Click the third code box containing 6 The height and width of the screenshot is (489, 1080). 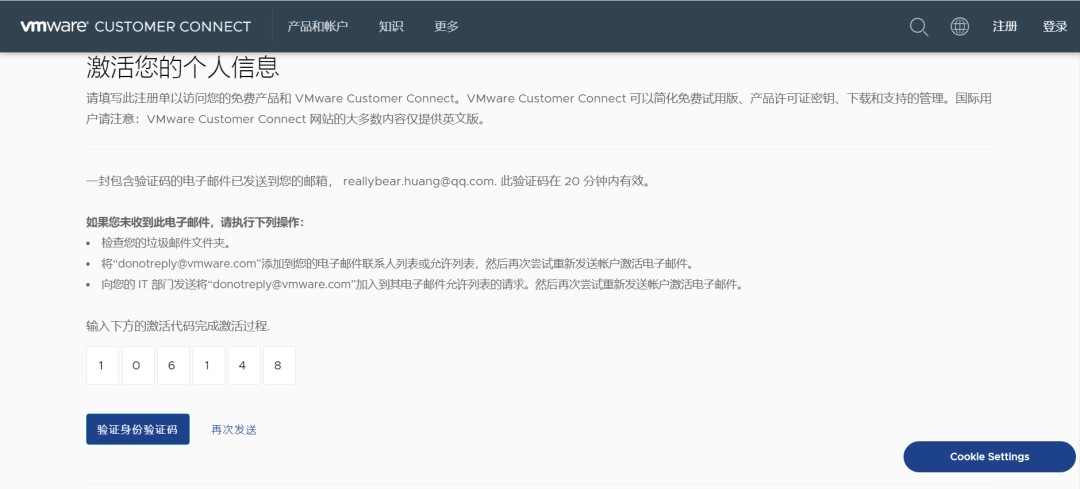coord(173,366)
